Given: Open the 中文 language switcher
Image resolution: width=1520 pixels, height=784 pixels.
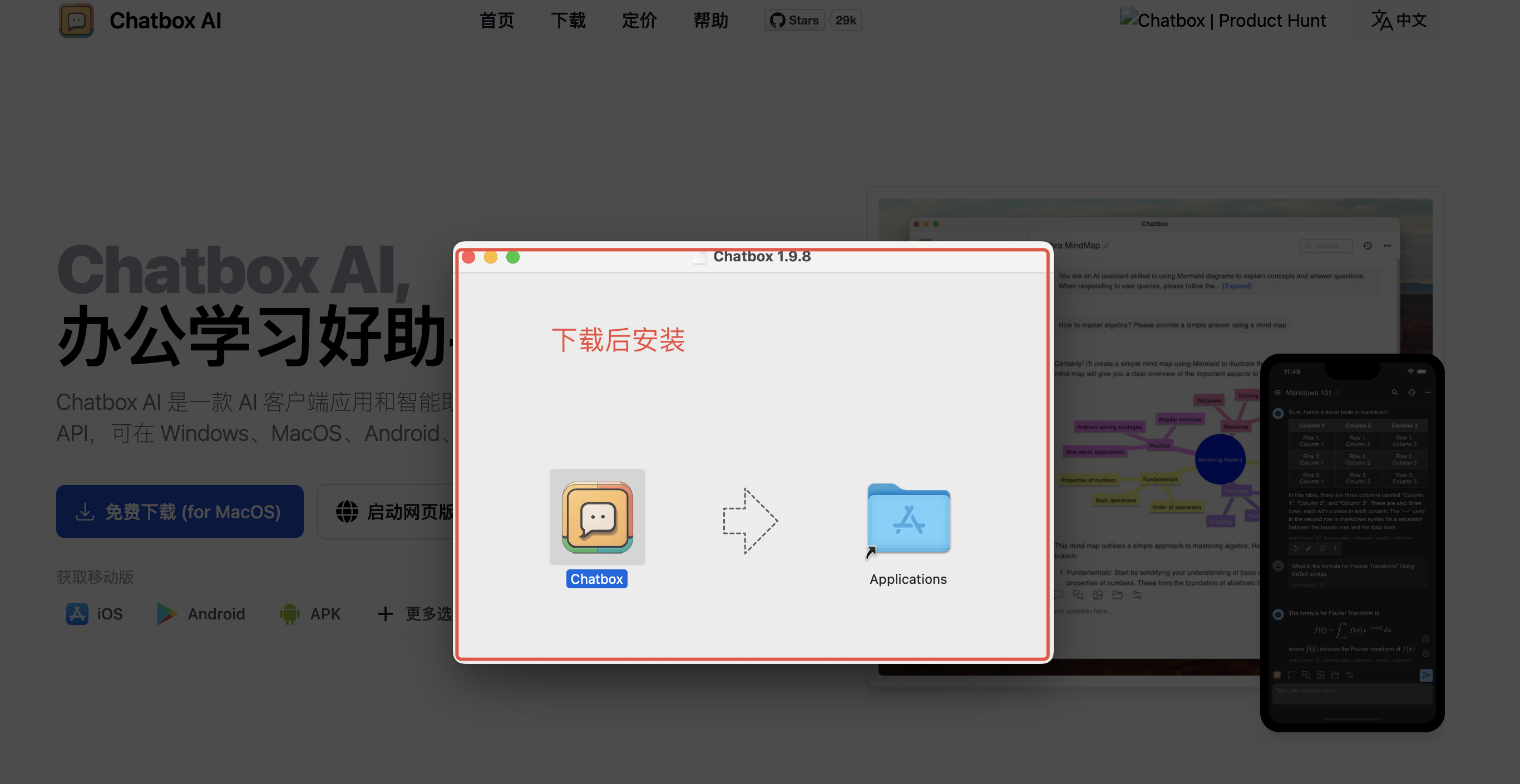Looking at the screenshot, I should 1399,20.
